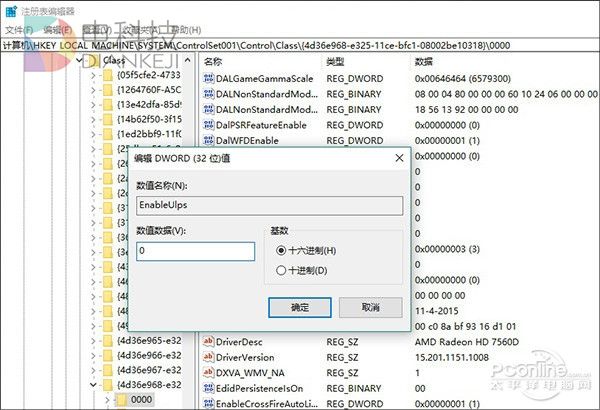Select the hexadecimal (十六进制) radio button
600x410 pixels.
point(281,251)
